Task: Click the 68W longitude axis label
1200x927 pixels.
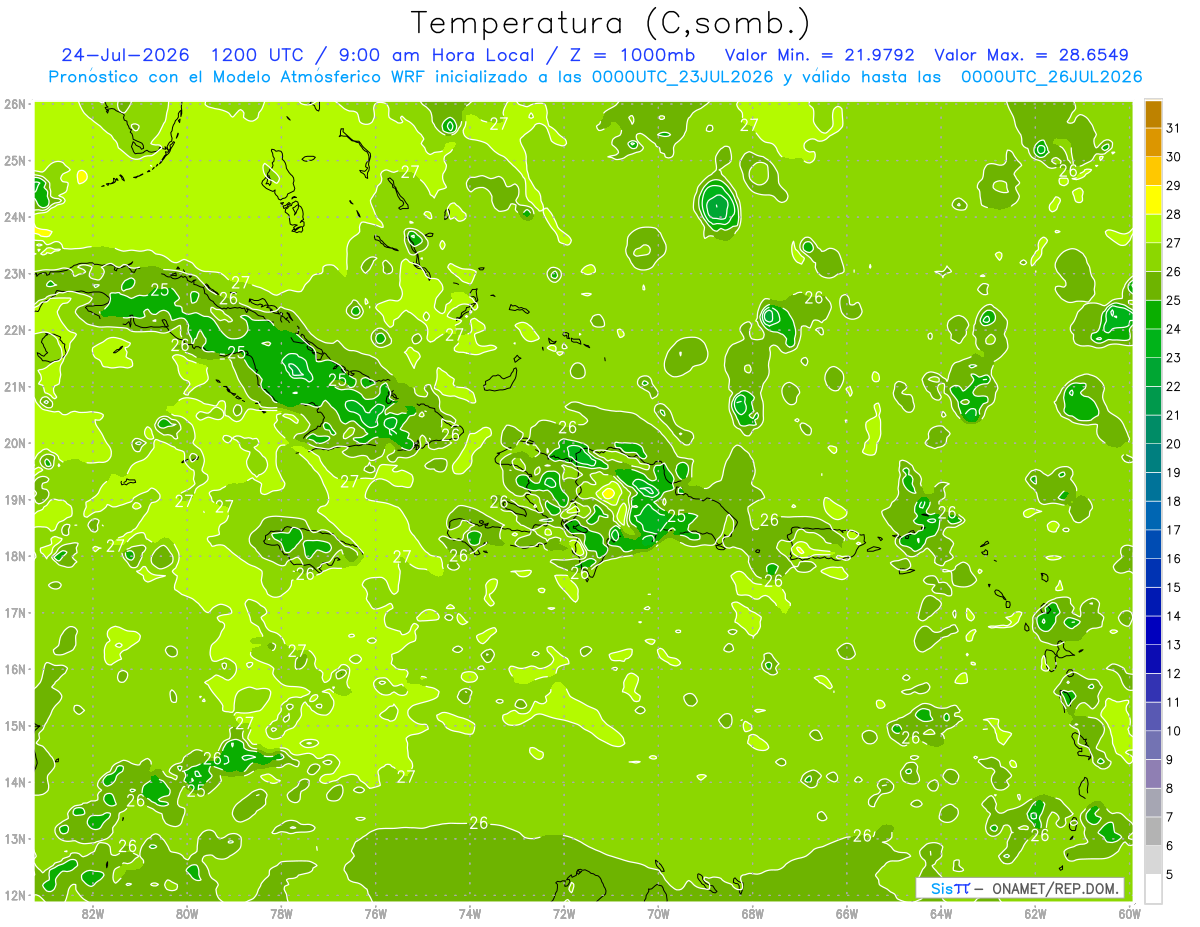Action: tap(752, 912)
